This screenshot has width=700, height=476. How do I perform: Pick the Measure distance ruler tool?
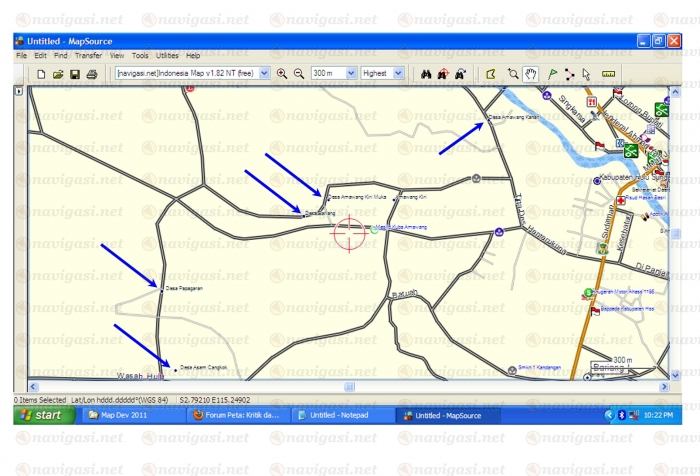coord(609,74)
